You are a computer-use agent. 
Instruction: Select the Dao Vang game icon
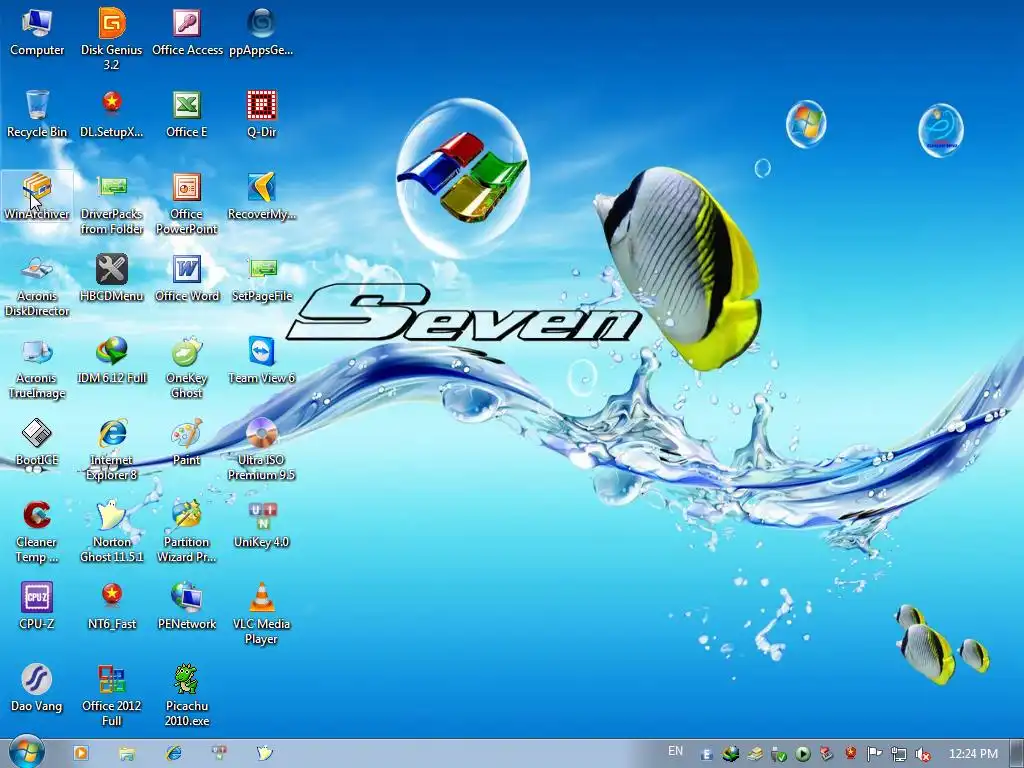(x=37, y=688)
